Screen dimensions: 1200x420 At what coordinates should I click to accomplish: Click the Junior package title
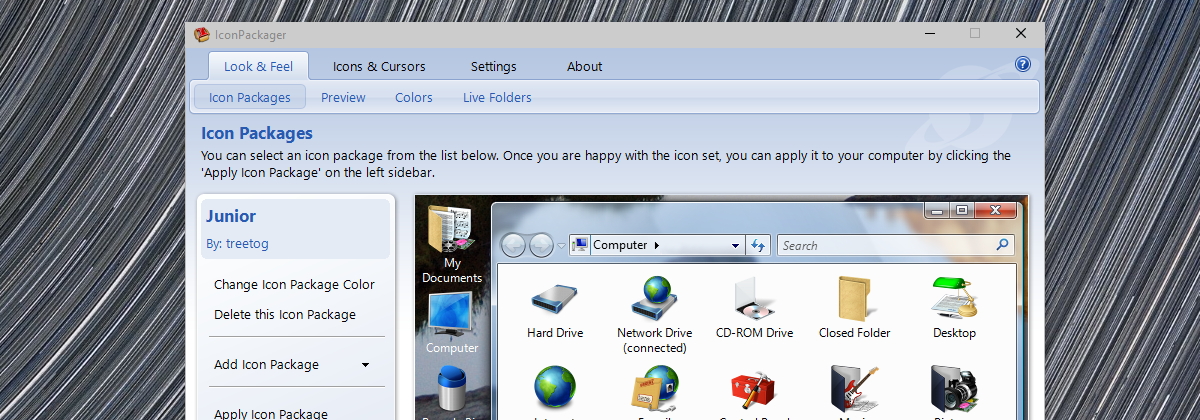pyautogui.click(x=231, y=216)
